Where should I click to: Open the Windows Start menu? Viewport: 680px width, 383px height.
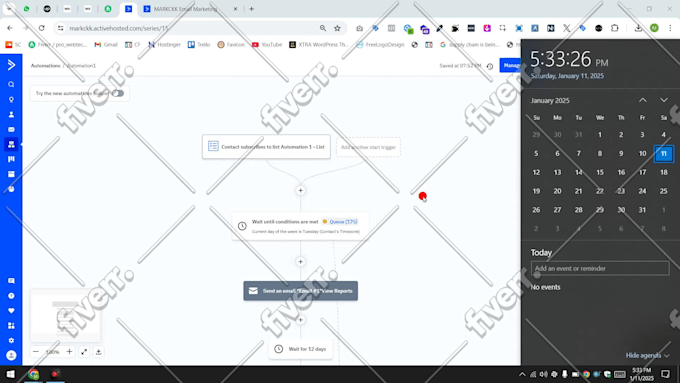point(10,374)
